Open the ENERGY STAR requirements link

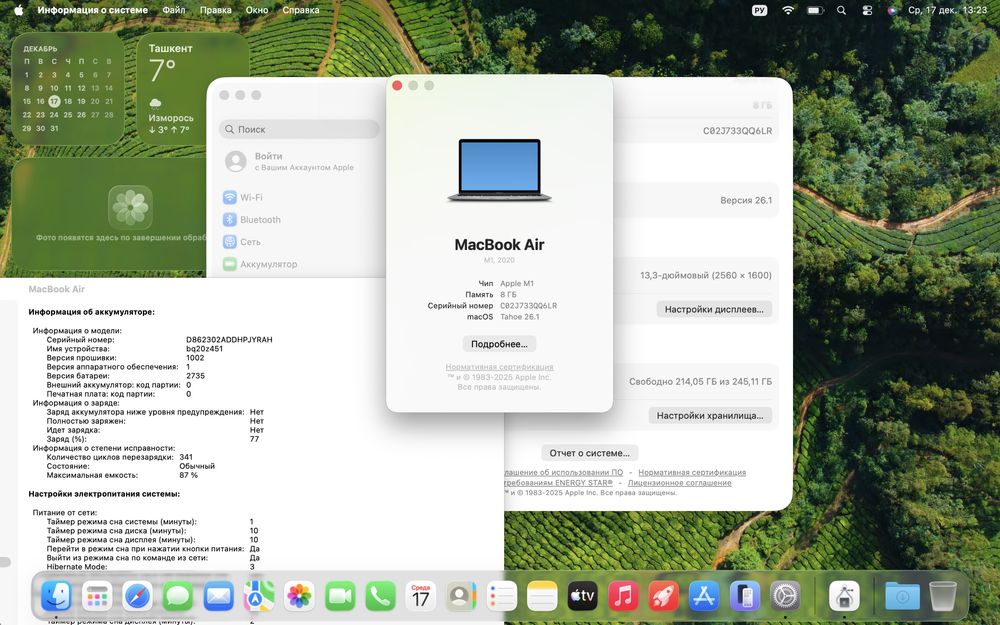(x=558, y=483)
